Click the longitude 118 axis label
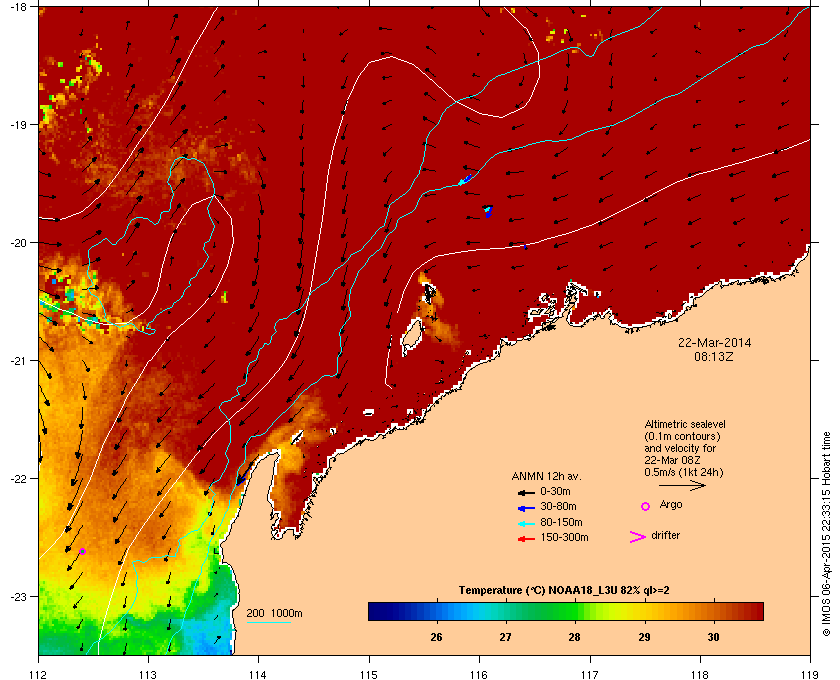The image size is (840, 680). pos(700,675)
